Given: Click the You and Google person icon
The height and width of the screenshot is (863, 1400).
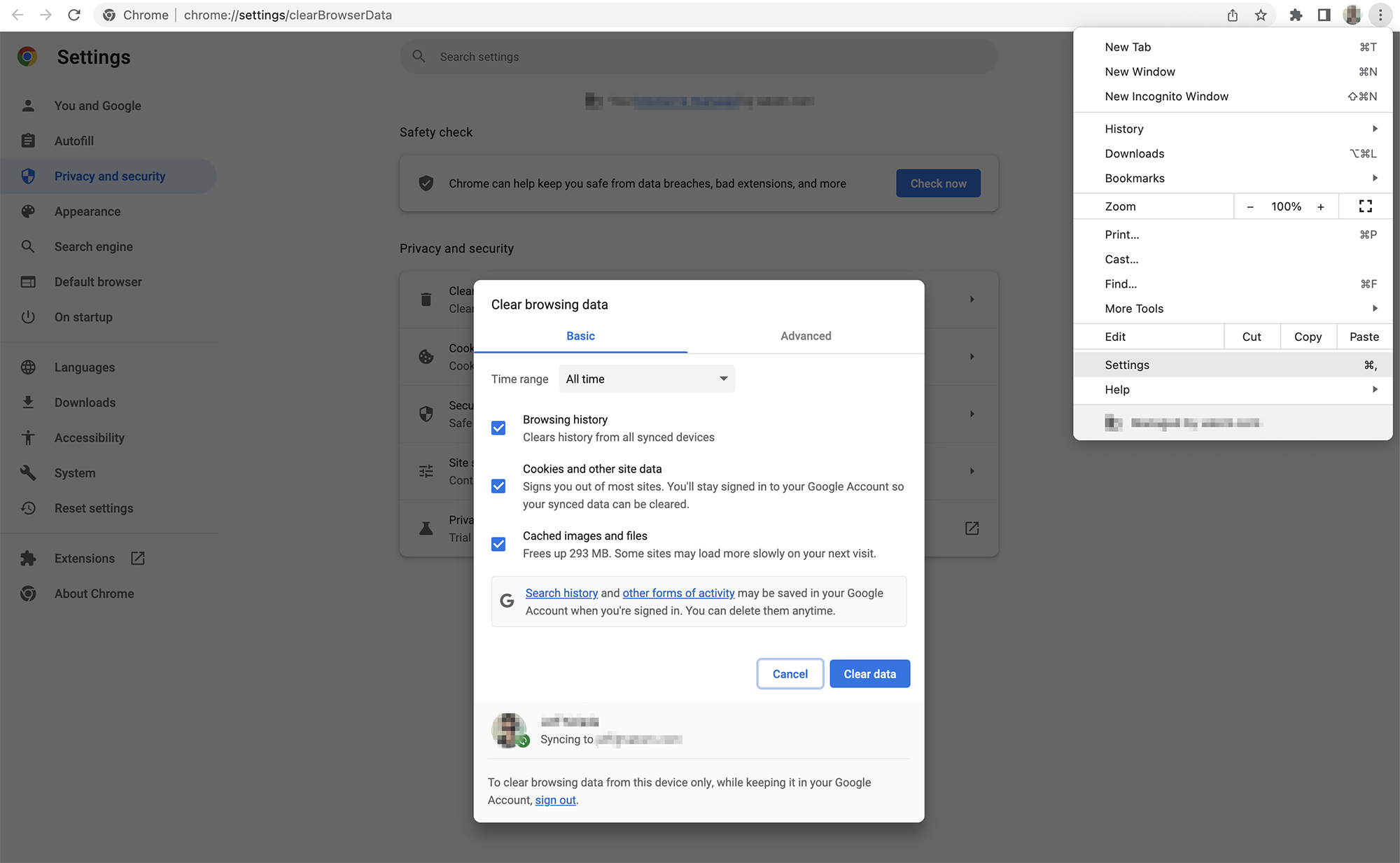Looking at the screenshot, I should [28, 106].
